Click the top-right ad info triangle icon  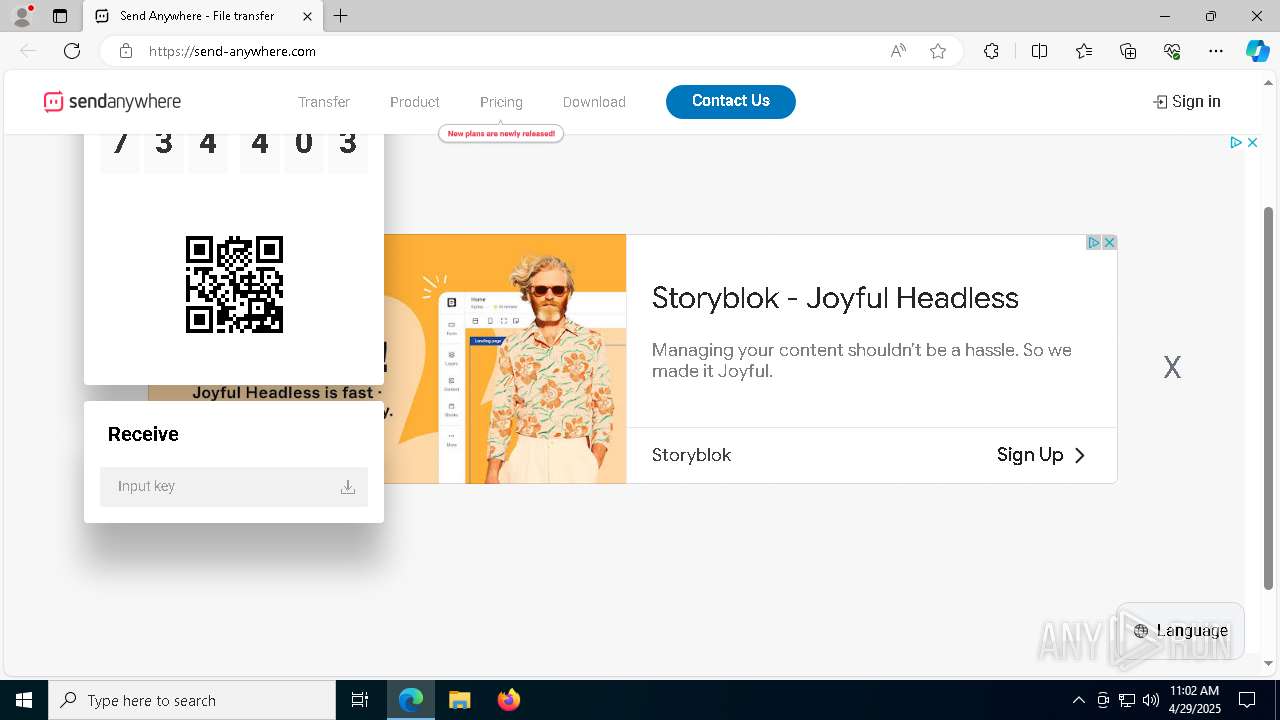pyautogui.click(x=1236, y=143)
